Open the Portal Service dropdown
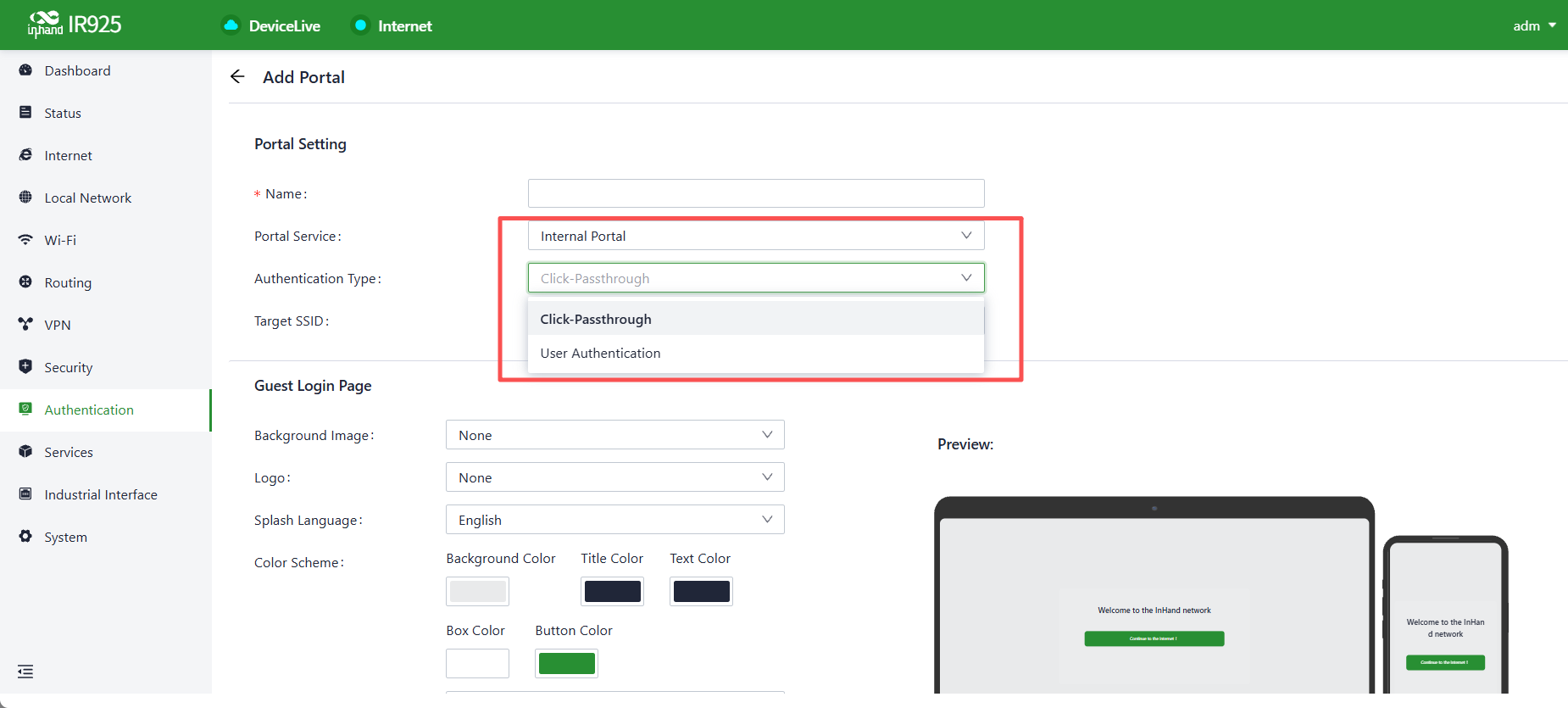Image resolution: width=1568 pixels, height=708 pixels. pyautogui.click(x=756, y=236)
